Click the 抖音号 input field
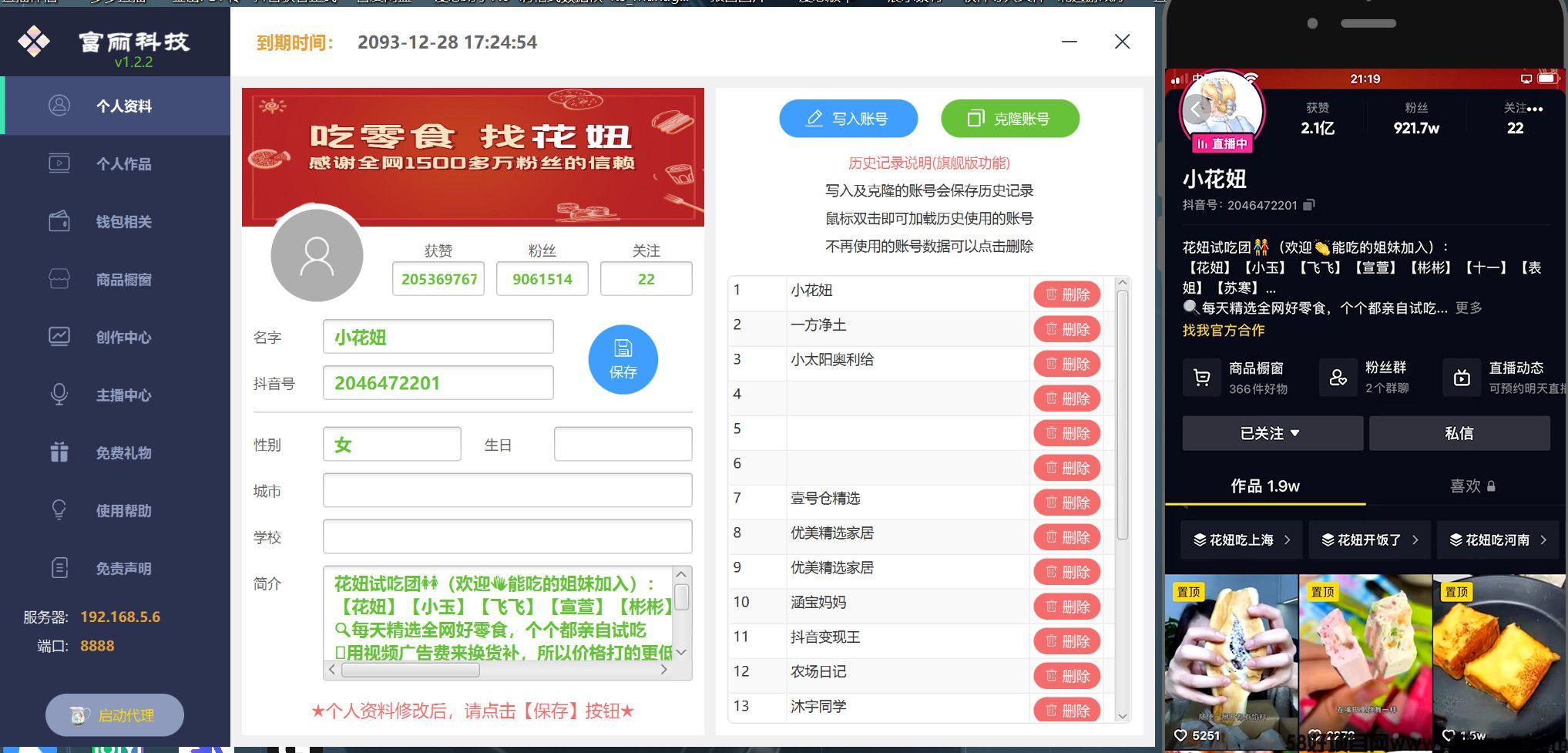Screen dimensions: 1568x753 [438, 383]
